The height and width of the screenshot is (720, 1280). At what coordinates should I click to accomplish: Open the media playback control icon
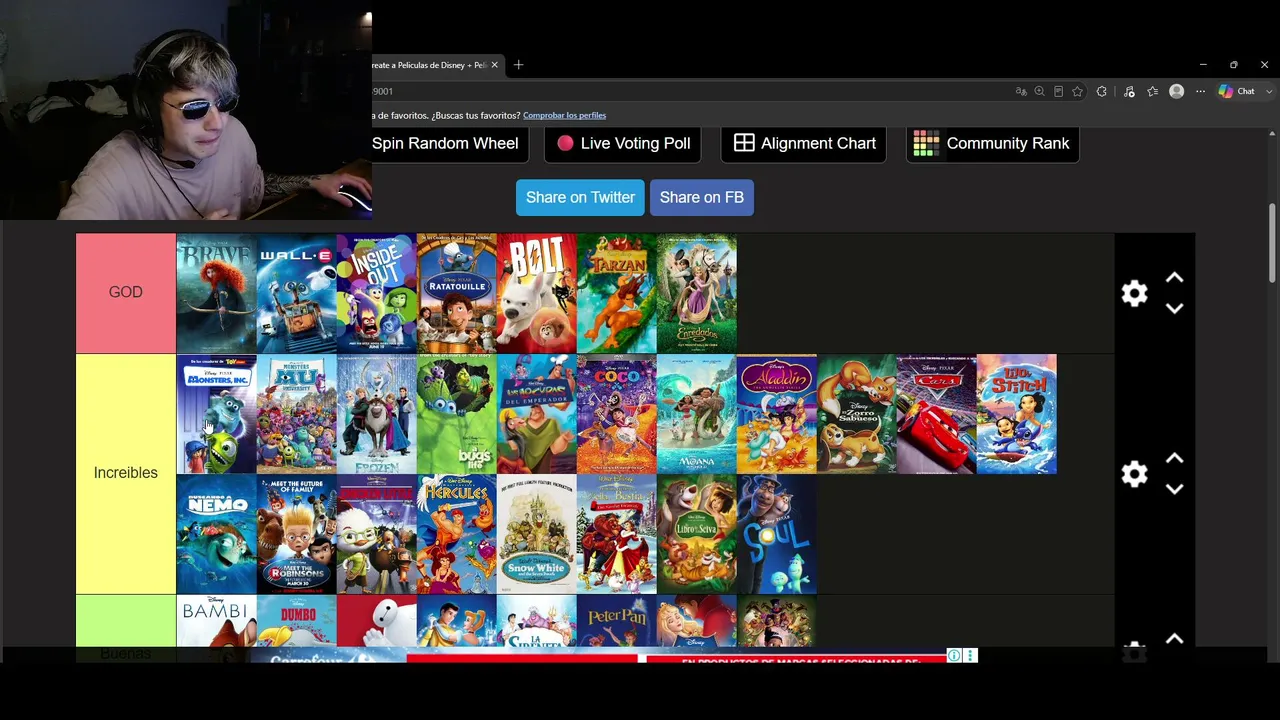click(x=1129, y=91)
